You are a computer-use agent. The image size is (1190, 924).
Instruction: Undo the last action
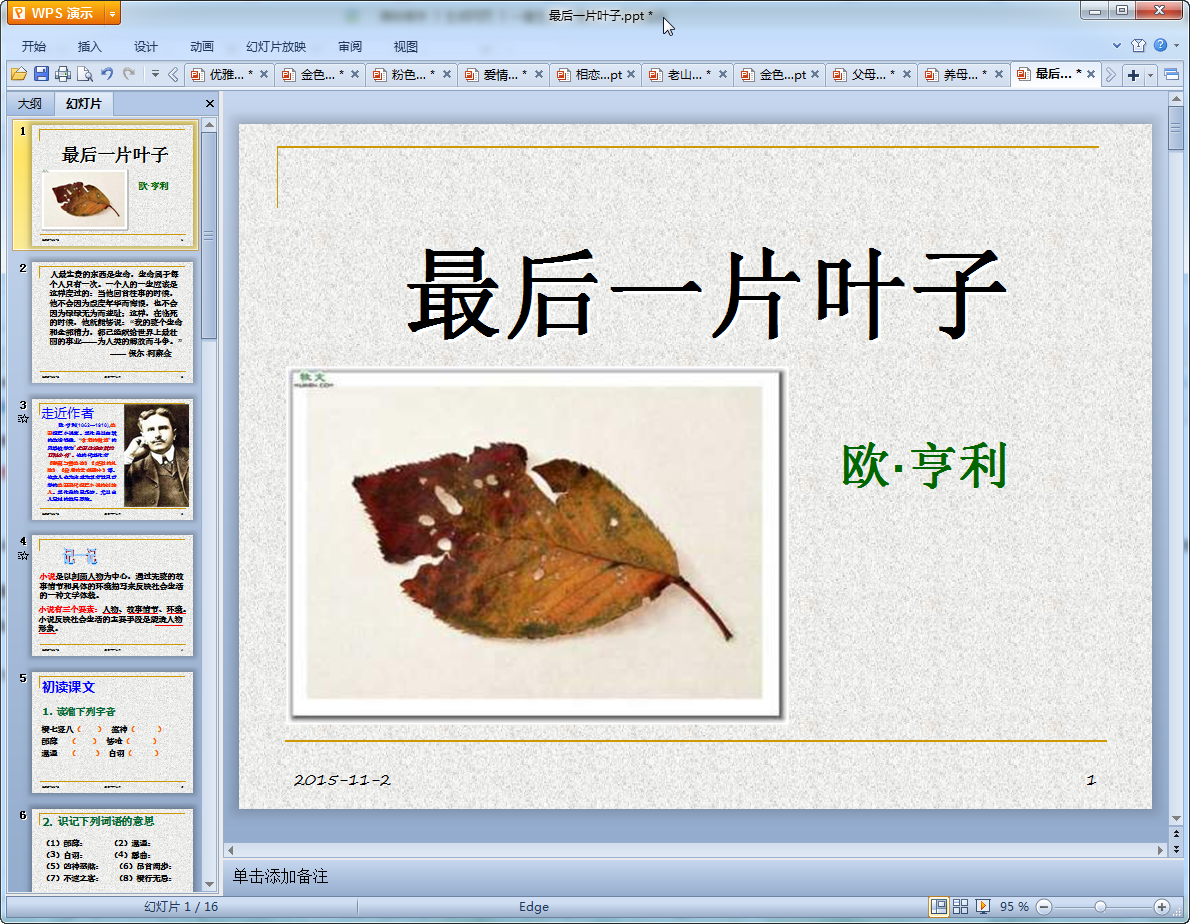(107, 74)
